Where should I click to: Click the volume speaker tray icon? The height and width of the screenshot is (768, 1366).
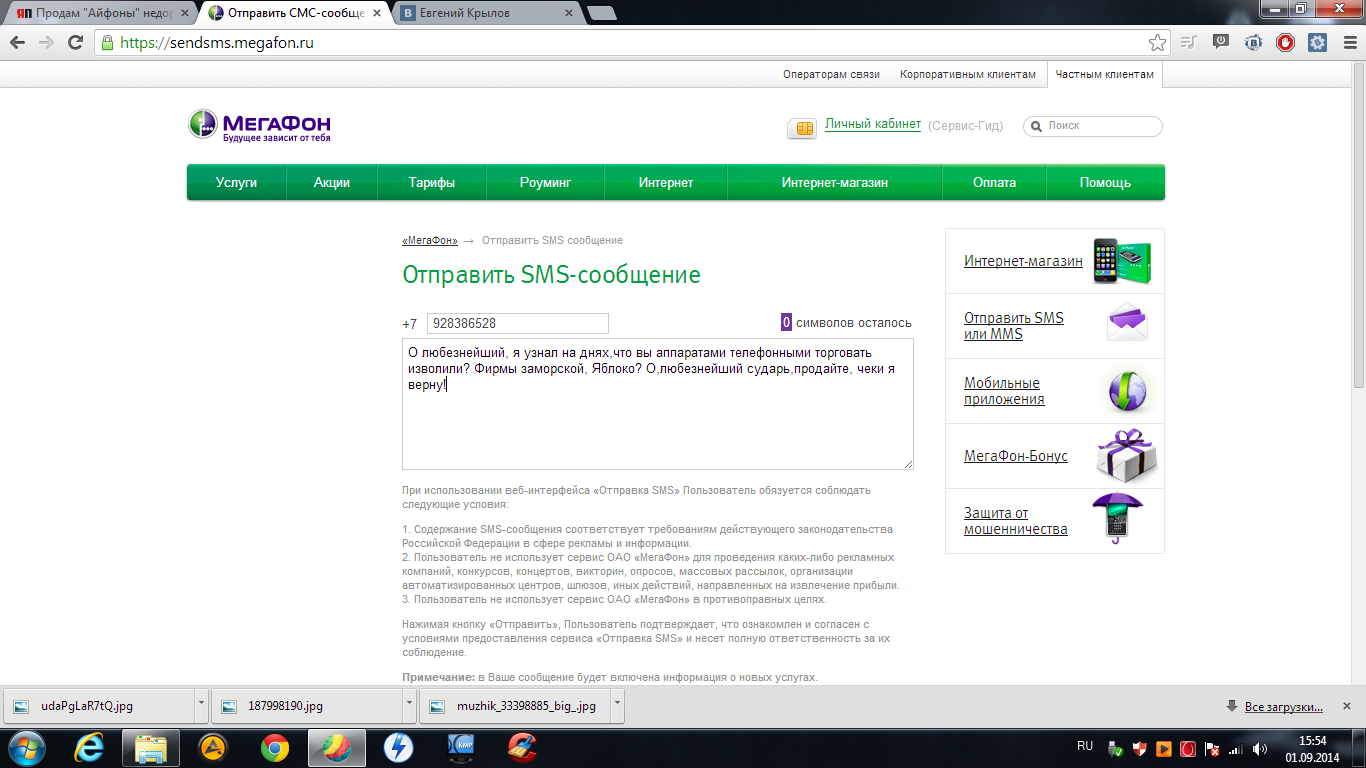point(1261,748)
